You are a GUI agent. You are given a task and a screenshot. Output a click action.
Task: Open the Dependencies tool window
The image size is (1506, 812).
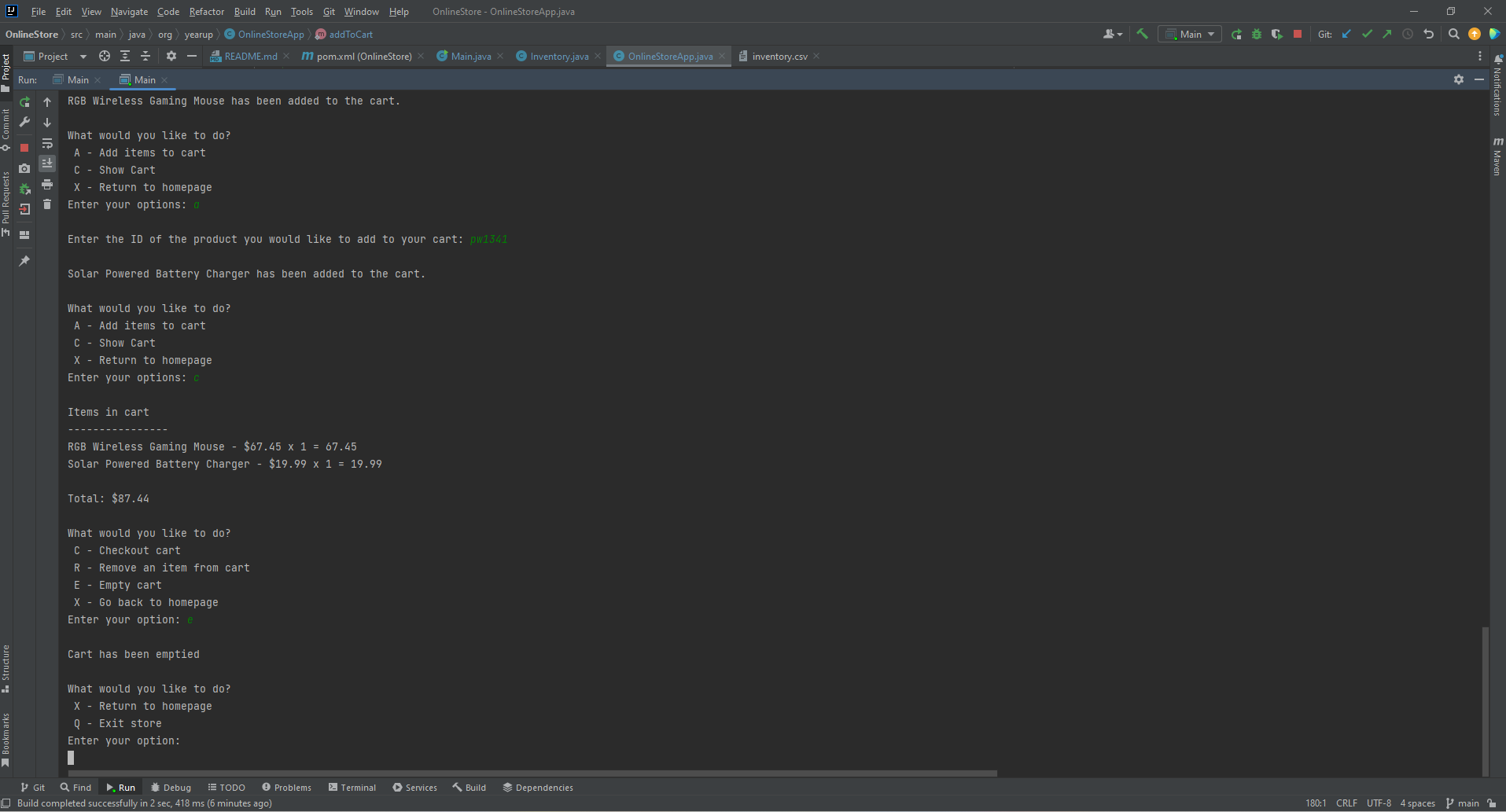tap(538, 788)
